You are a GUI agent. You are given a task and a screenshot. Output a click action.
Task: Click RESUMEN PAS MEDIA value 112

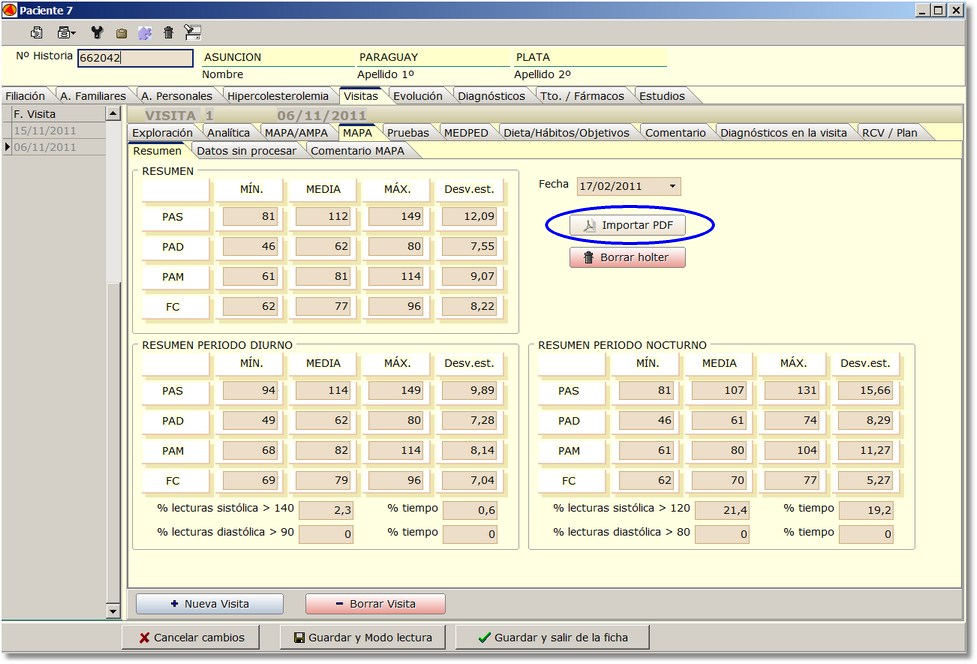pyautogui.click(x=323, y=216)
